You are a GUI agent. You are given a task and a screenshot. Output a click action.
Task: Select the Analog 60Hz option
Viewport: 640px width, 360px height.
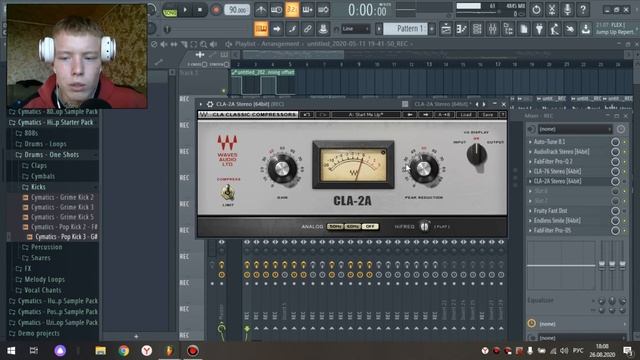coord(353,227)
